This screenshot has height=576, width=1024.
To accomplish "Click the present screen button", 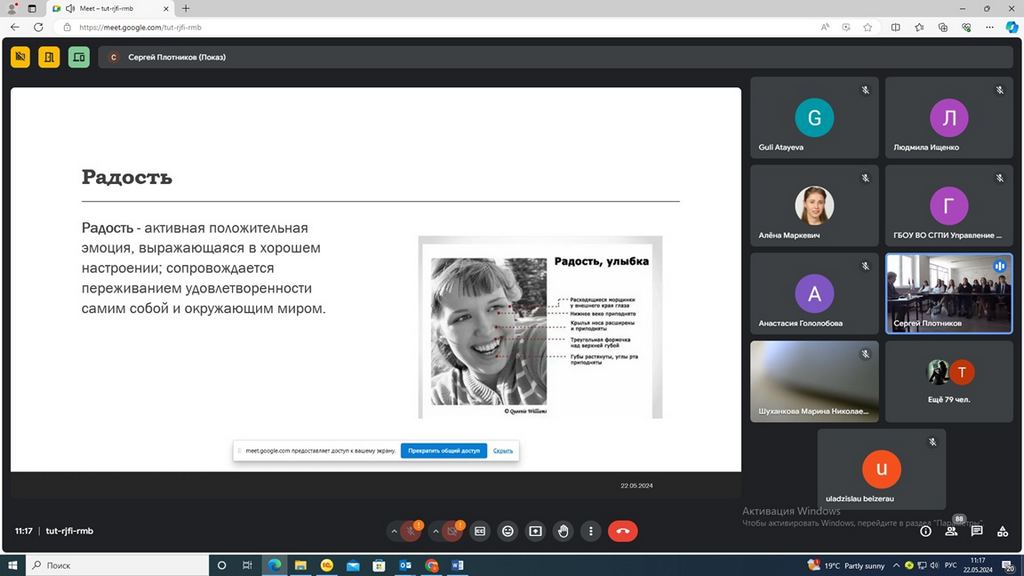I will 536,531.
